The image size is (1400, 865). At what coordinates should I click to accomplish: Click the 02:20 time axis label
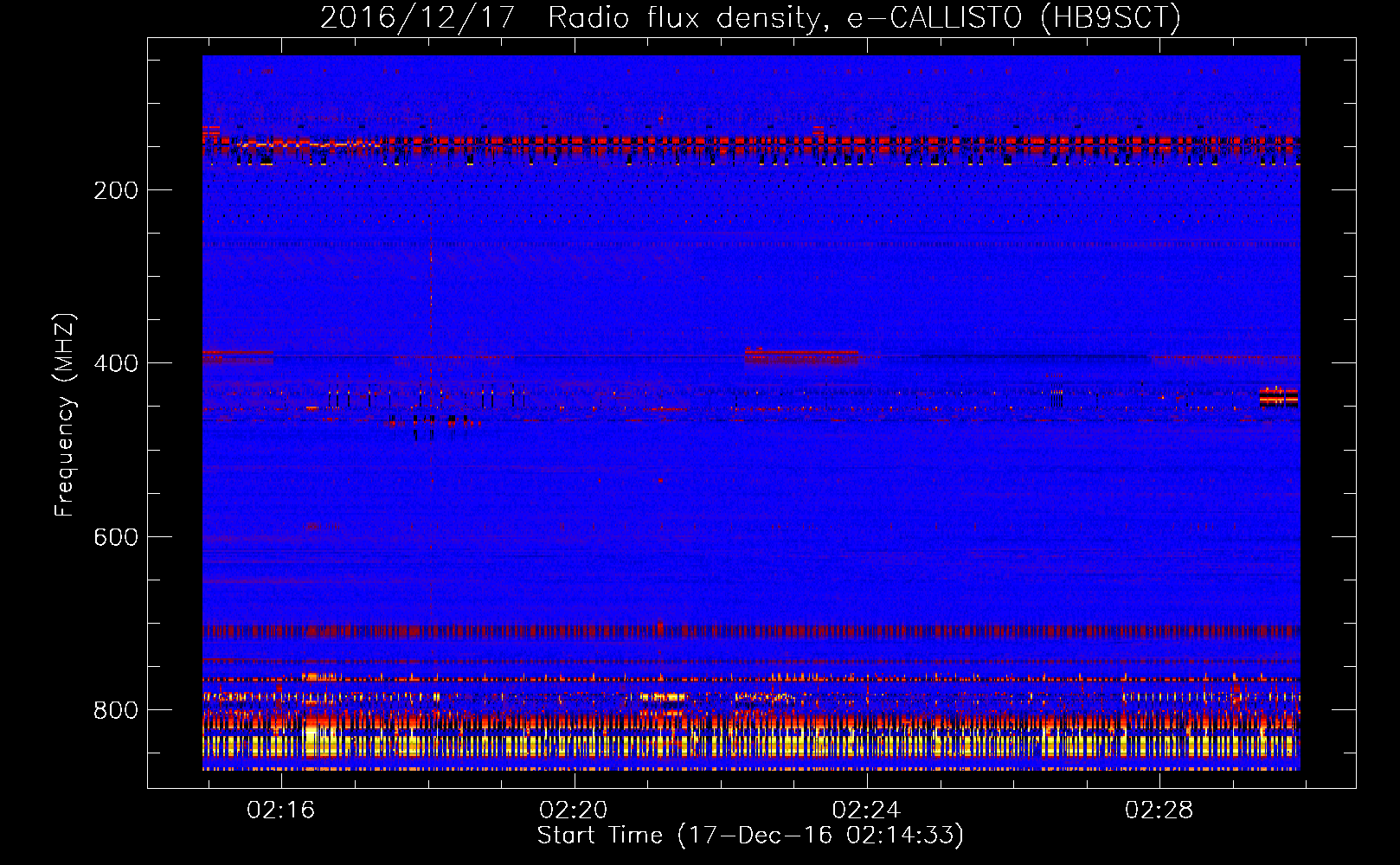(x=573, y=811)
